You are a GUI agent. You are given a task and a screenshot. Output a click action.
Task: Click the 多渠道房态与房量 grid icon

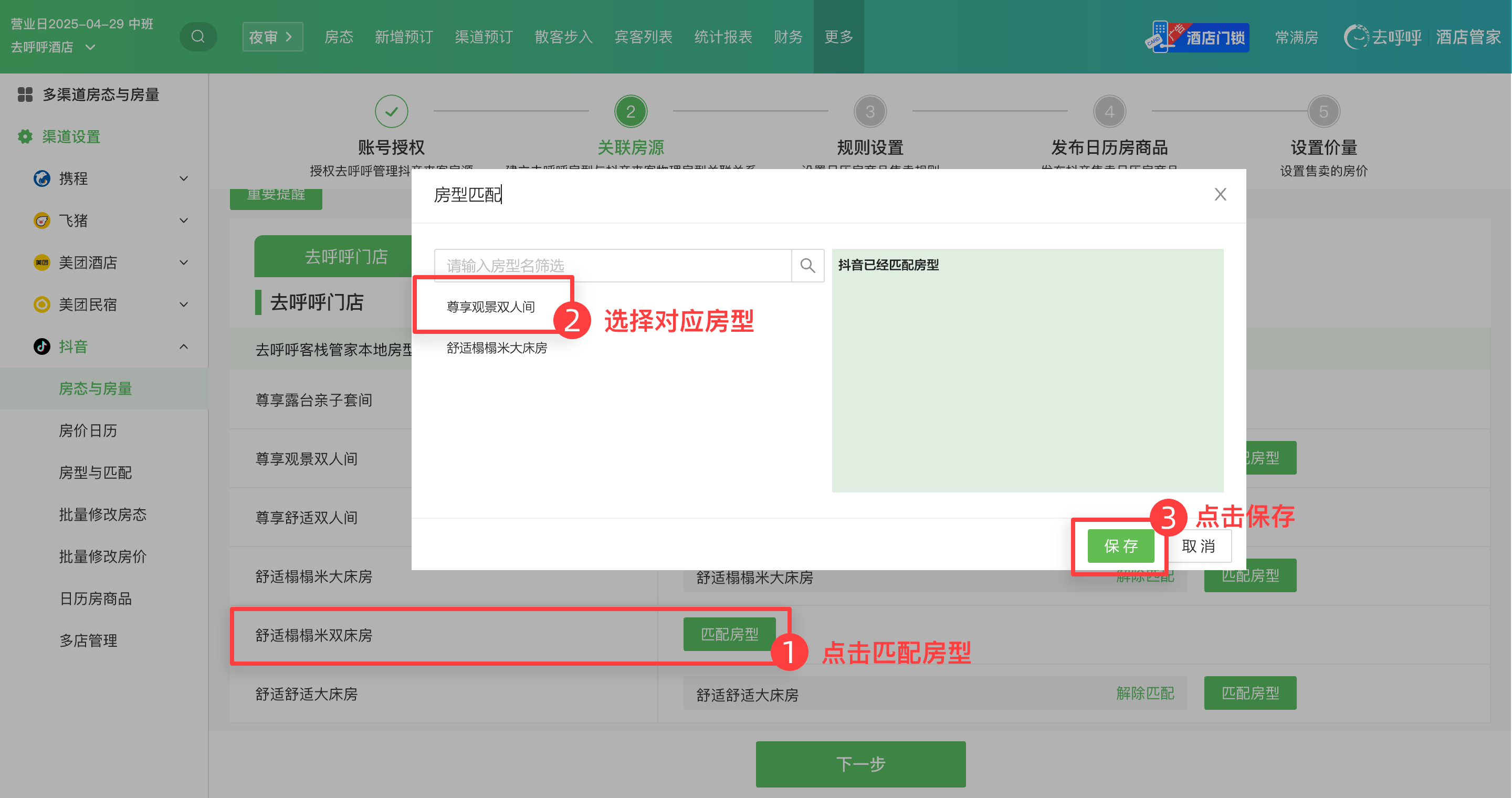point(25,94)
